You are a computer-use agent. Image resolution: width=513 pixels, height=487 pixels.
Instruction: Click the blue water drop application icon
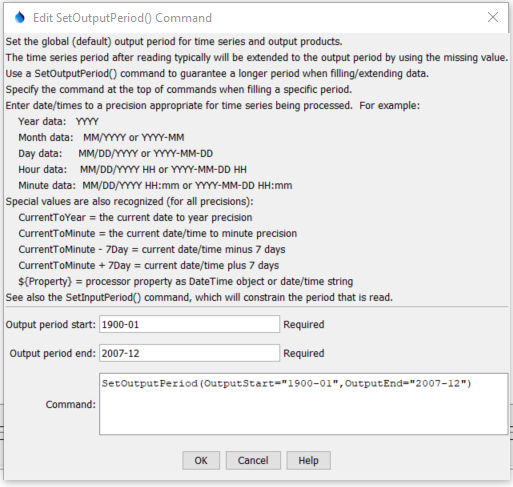[x=20, y=17]
